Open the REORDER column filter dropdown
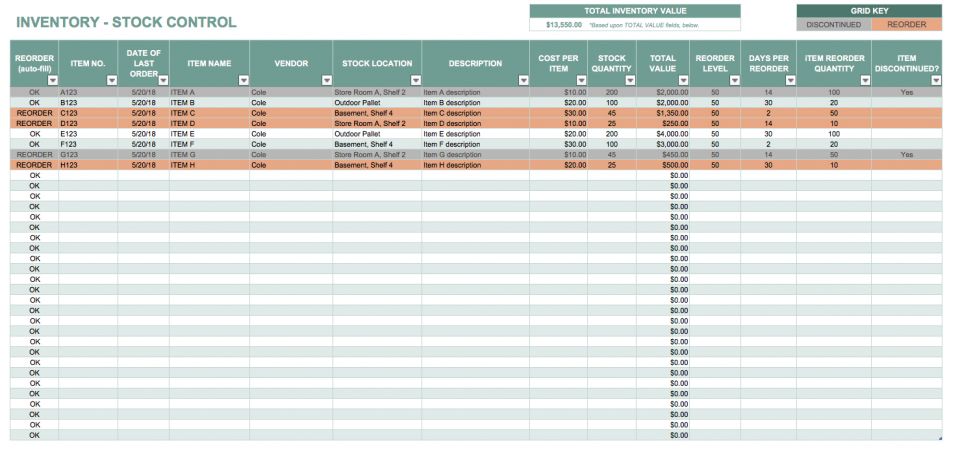This screenshot has height=456, width=960. coord(51,81)
